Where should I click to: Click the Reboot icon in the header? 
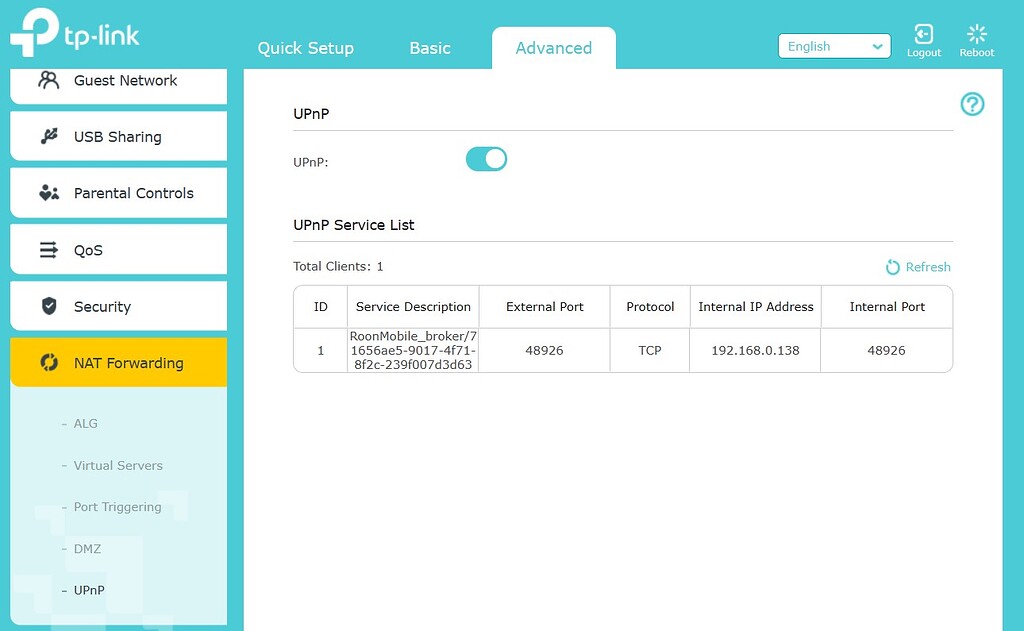976,33
